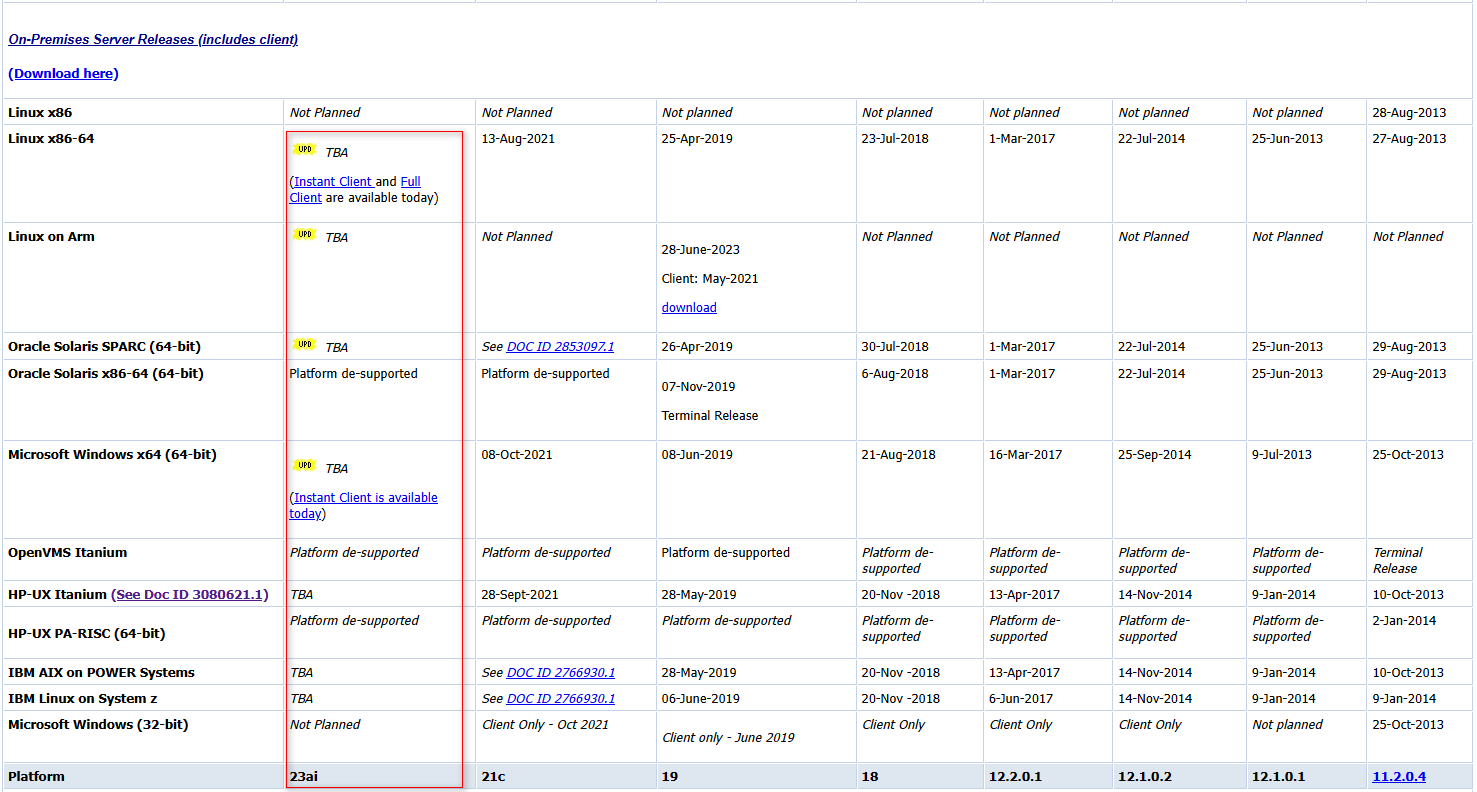1477x792 pixels.
Task: Click the 12.2.0.1 column label
Action: pos(1018,777)
